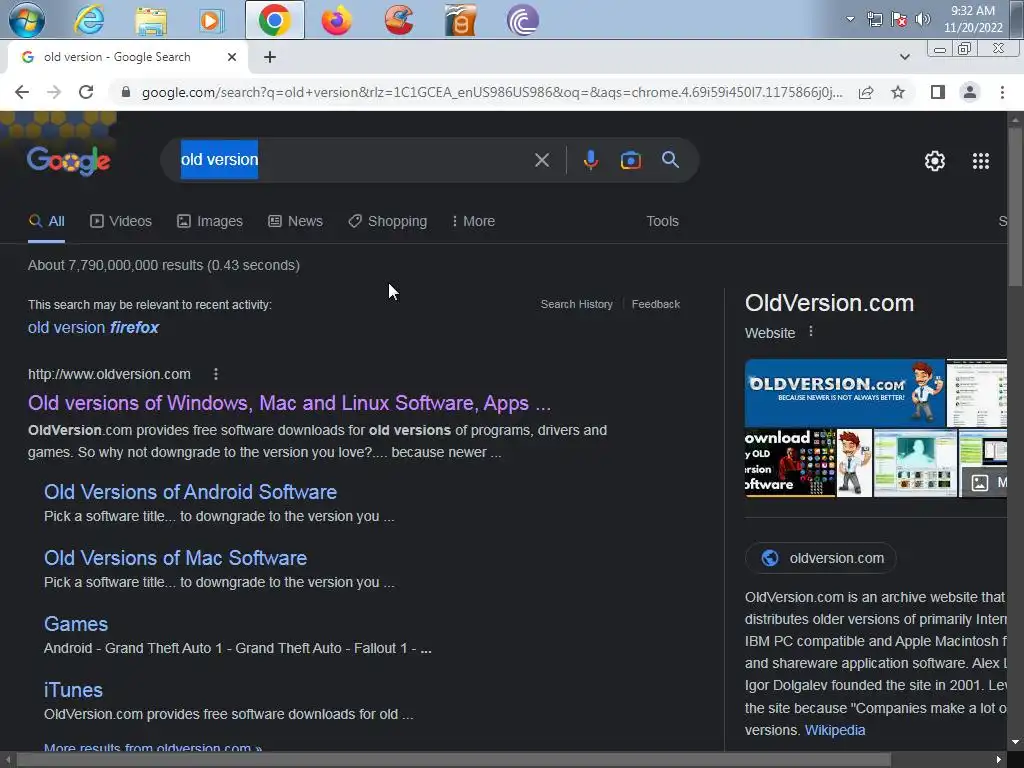Open the Games sitelink
This screenshot has height=768, width=1024.
[76, 624]
